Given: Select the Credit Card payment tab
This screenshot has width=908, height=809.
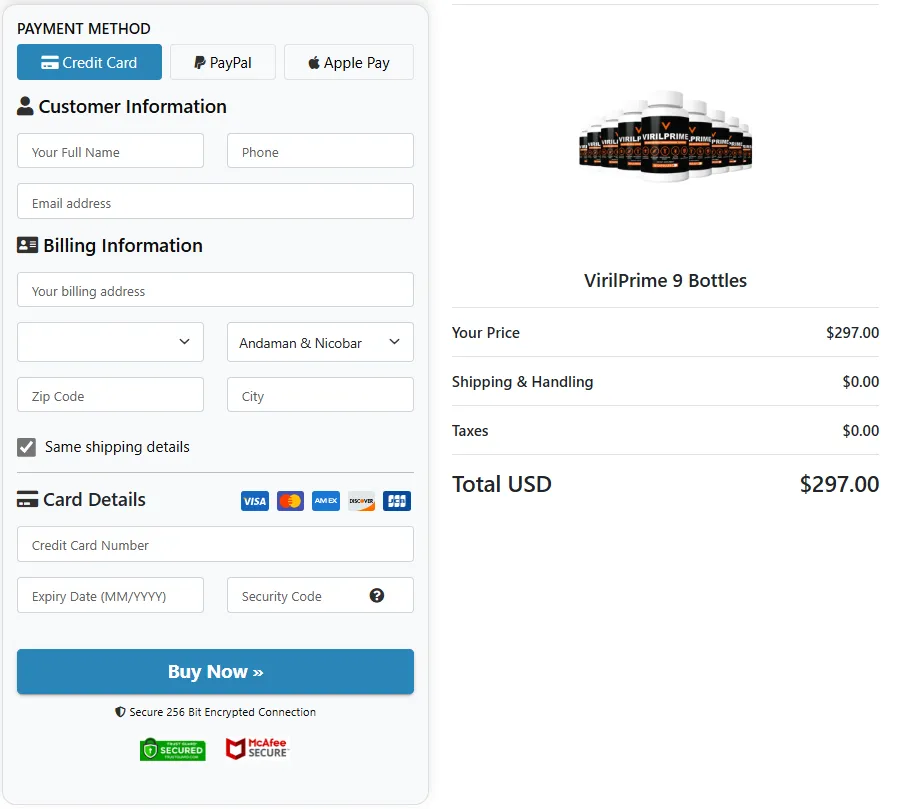Looking at the screenshot, I should tap(89, 62).
